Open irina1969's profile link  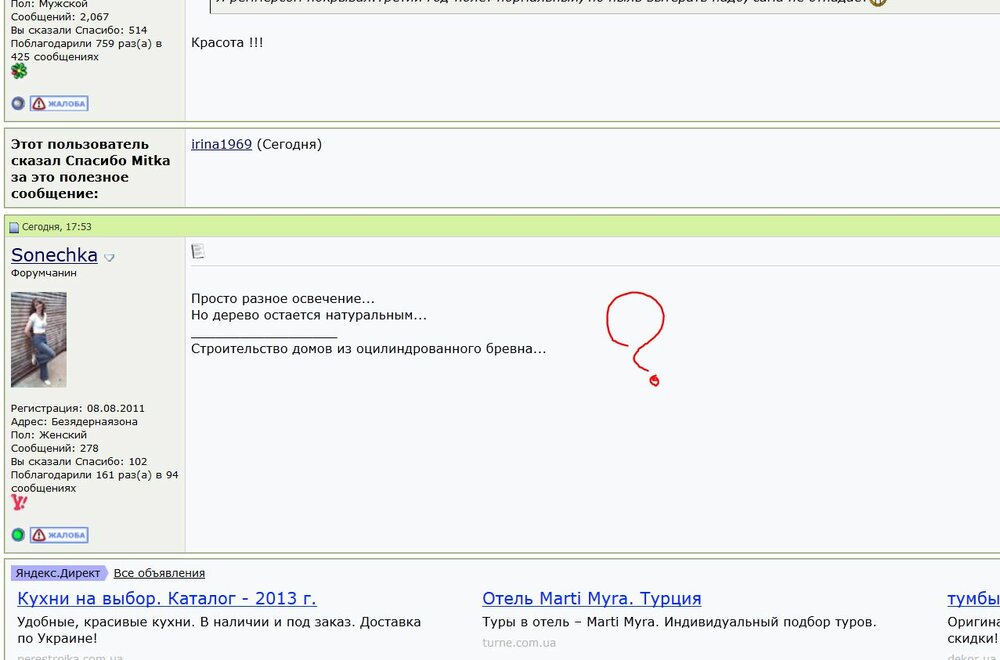(x=221, y=144)
